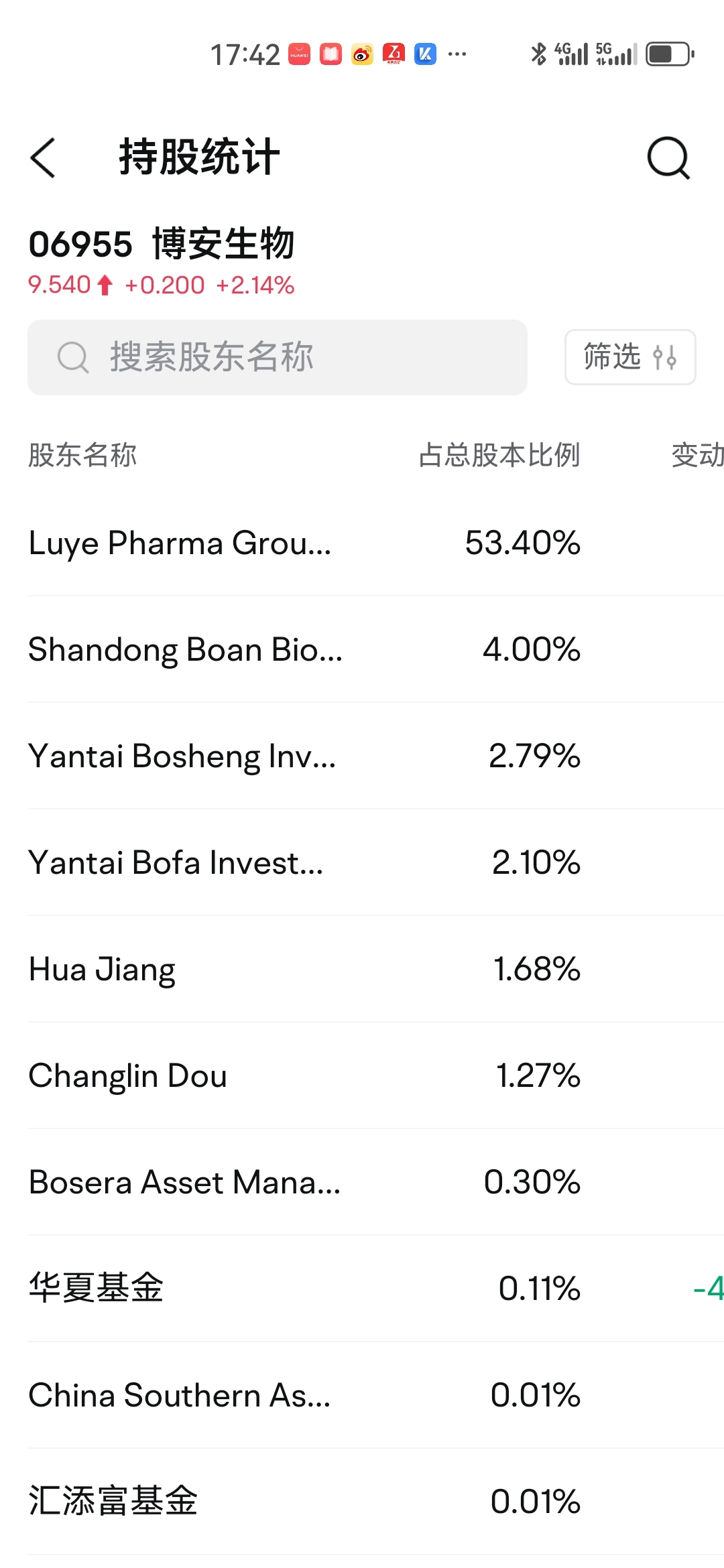Open Luye Pharma Group shareholder row
This screenshot has height=1568, width=724.
[x=375, y=543]
